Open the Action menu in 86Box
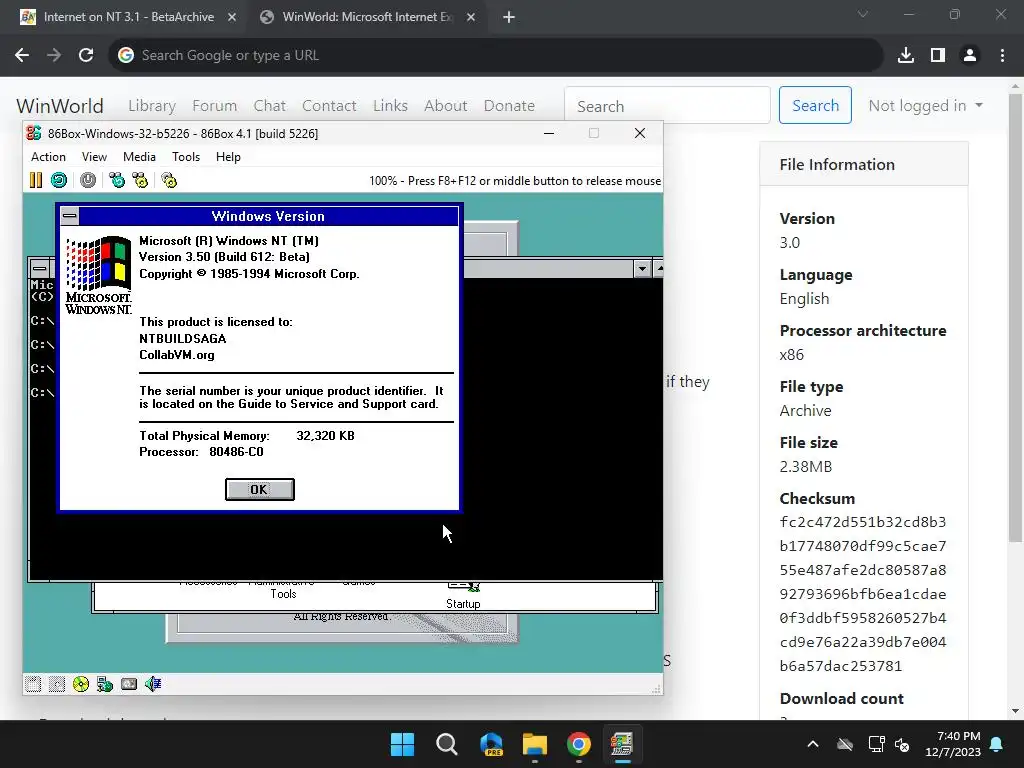Image resolution: width=1024 pixels, height=768 pixels. [x=48, y=157]
